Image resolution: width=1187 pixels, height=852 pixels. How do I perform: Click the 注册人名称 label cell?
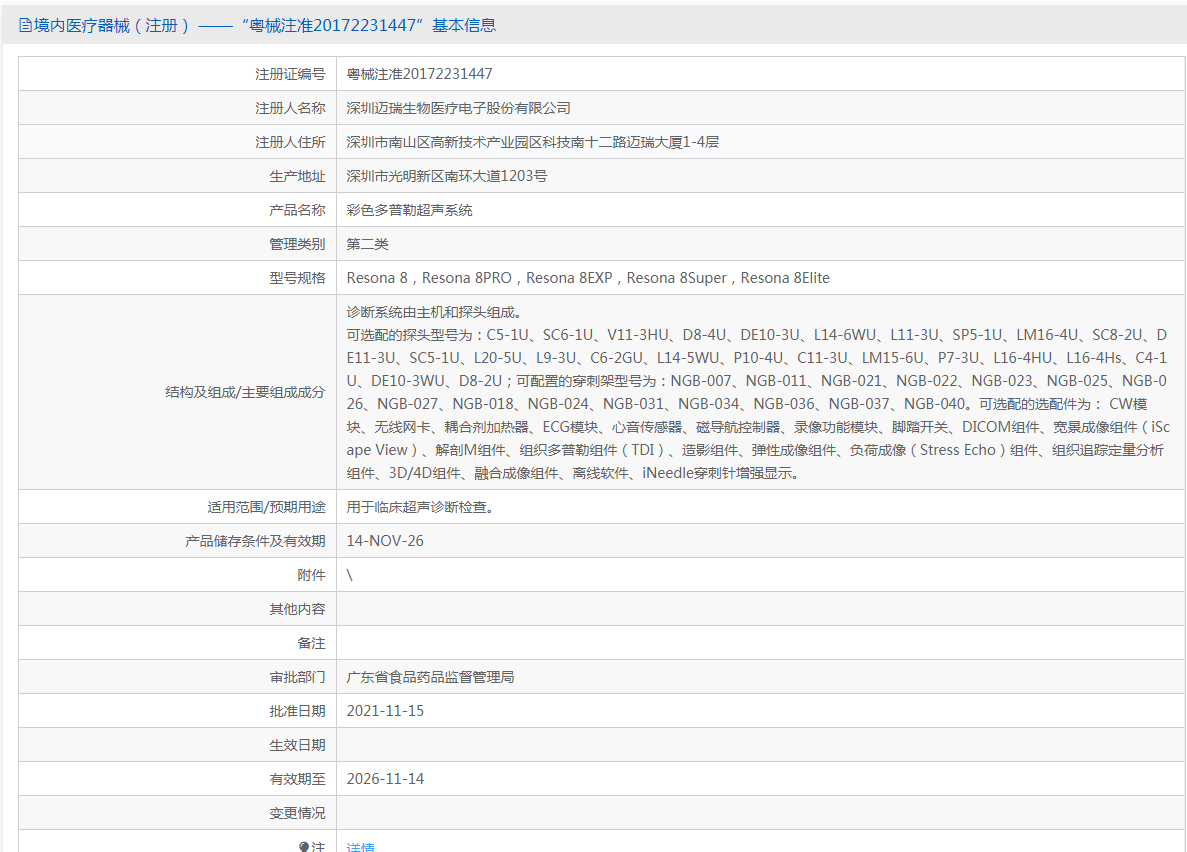178,108
